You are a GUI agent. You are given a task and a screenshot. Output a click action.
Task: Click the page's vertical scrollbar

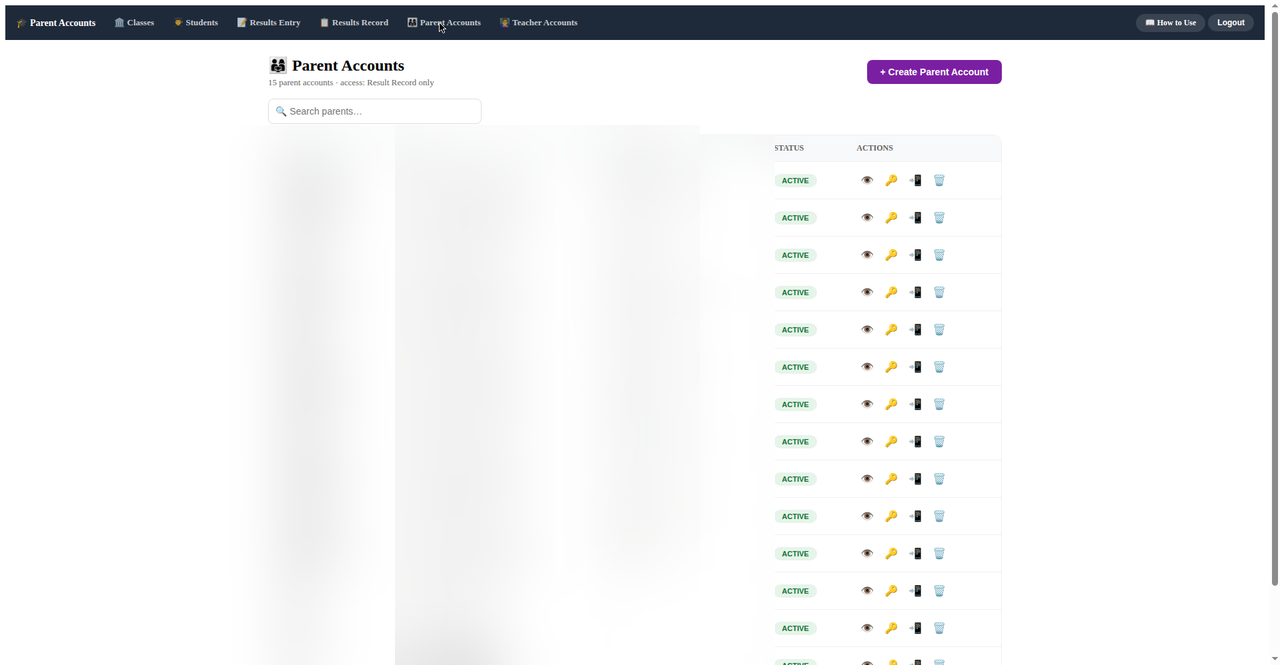tap(1274, 300)
